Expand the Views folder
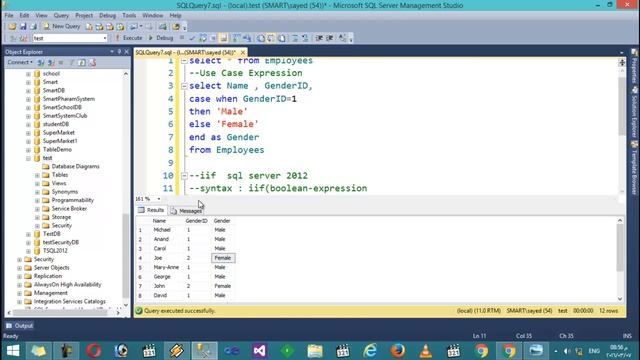640x360 pixels. [x=37, y=183]
